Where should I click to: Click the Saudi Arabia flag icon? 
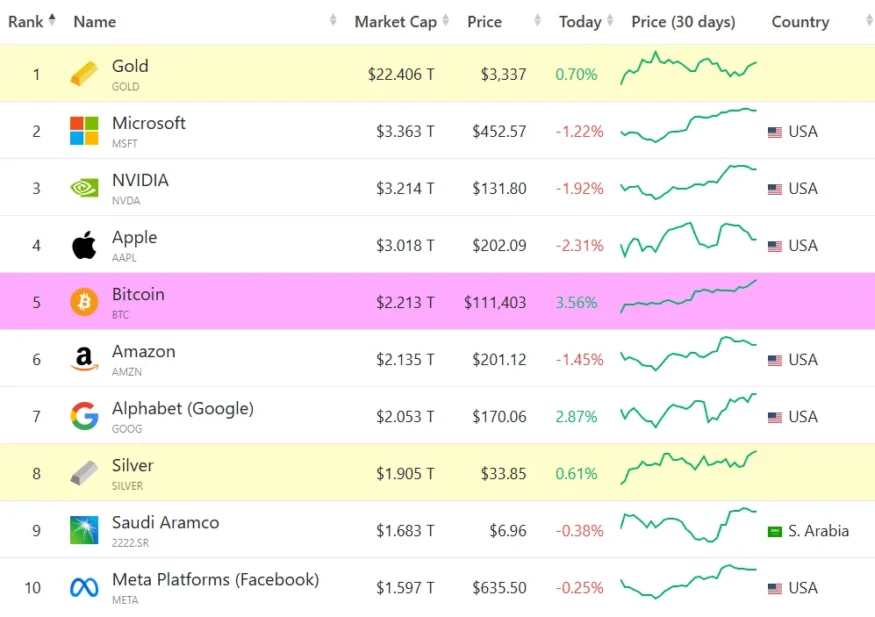(x=775, y=532)
